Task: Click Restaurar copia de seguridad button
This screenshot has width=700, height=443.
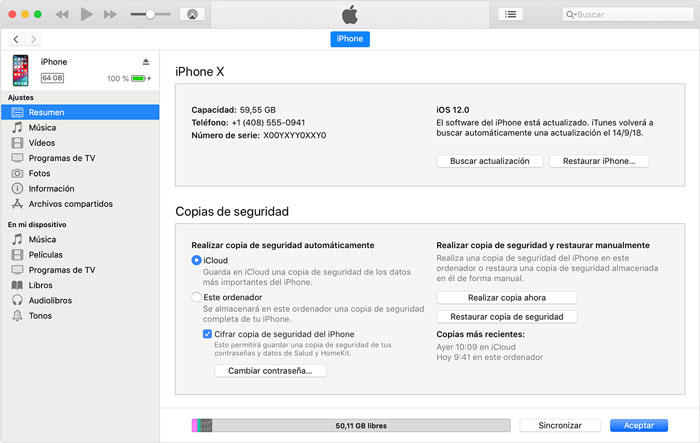Action: coord(507,317)
